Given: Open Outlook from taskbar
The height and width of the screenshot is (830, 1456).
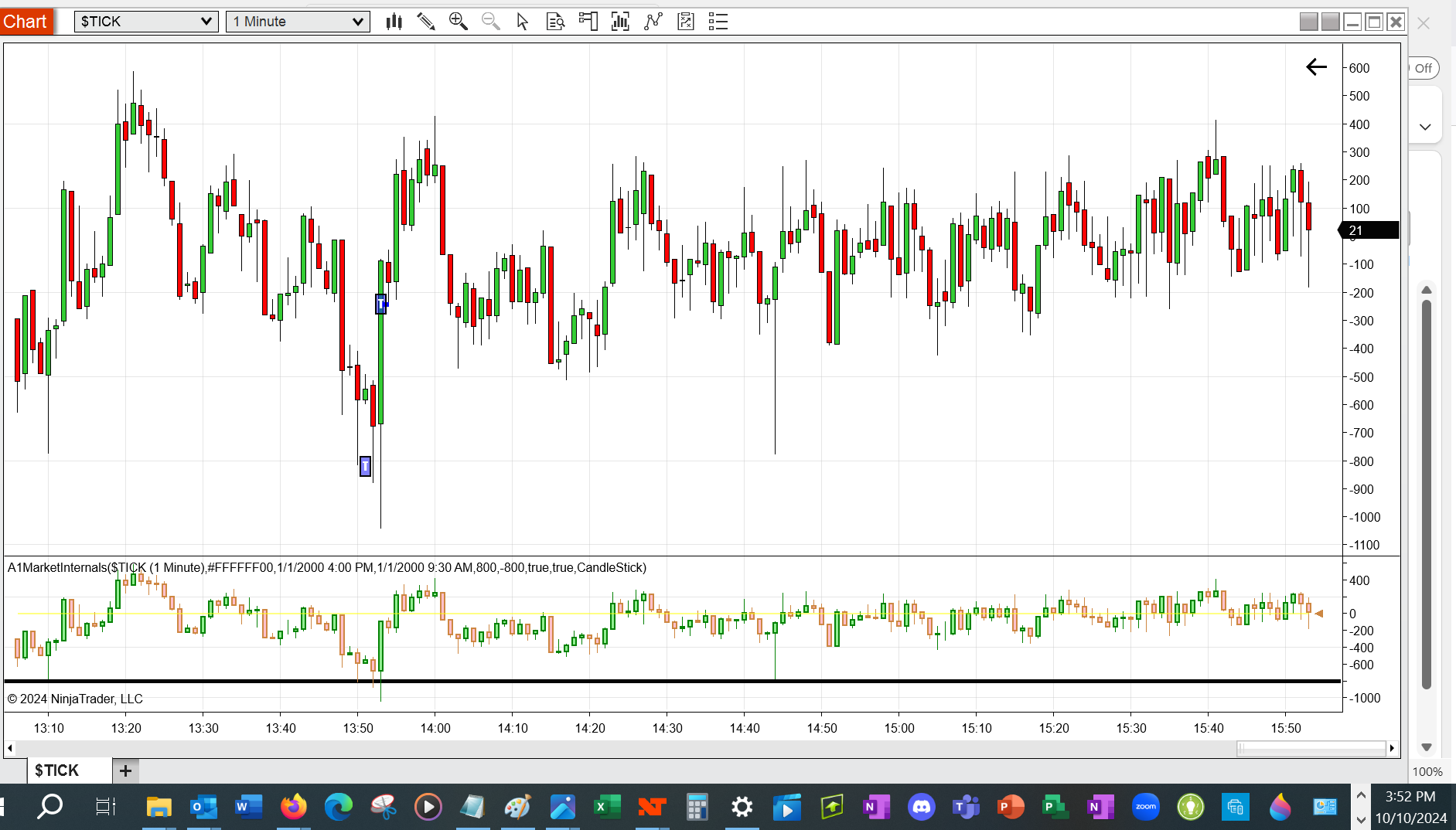Looking at the screenshot, I should (x=203, y=808).
